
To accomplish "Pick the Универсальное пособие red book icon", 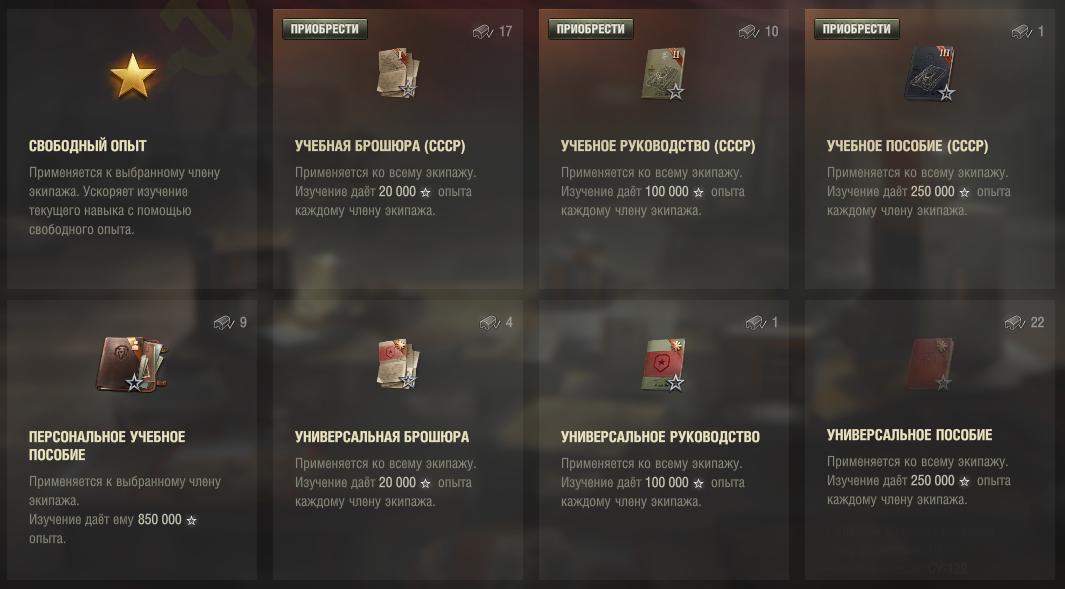I will 930,365.
